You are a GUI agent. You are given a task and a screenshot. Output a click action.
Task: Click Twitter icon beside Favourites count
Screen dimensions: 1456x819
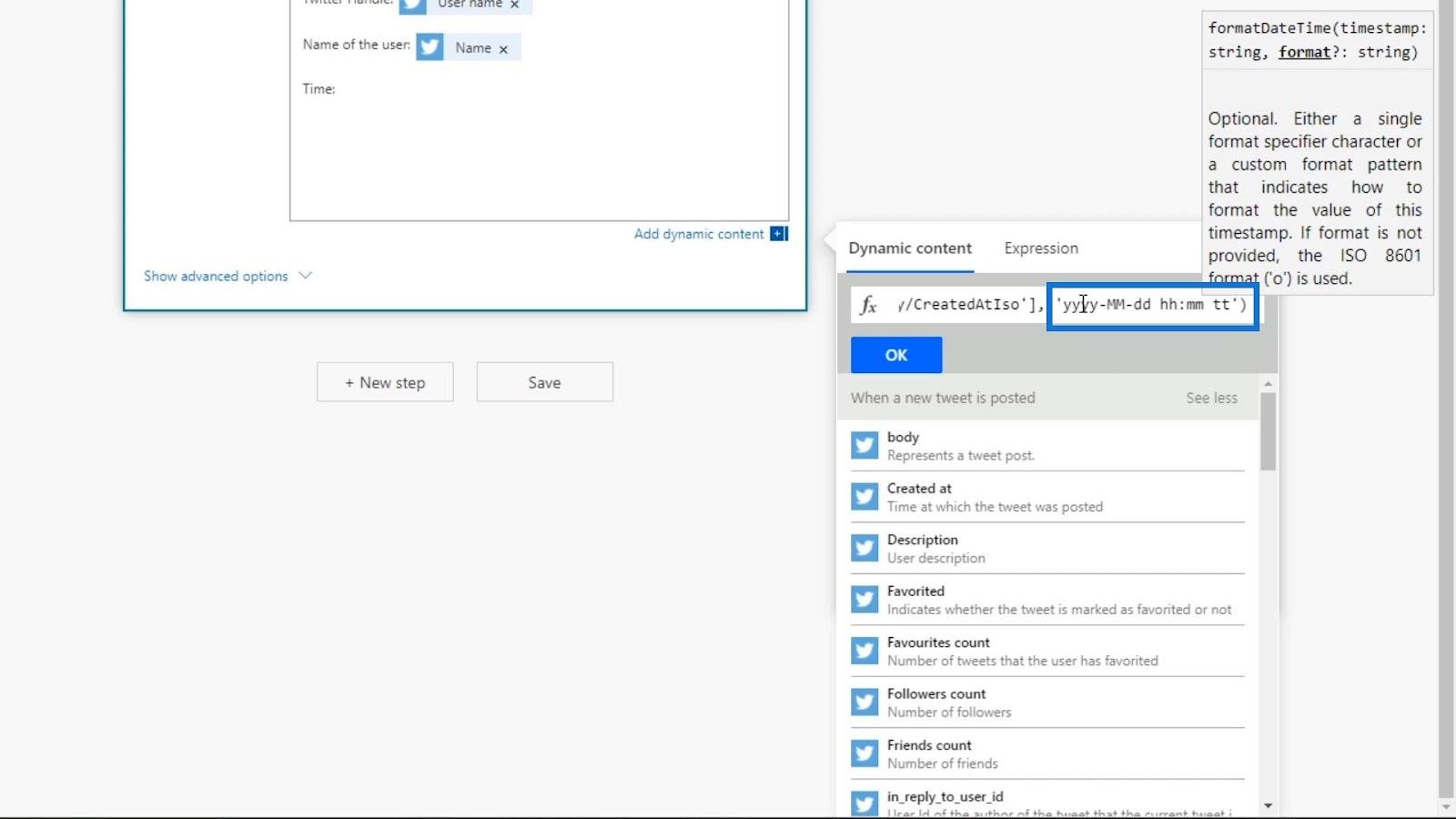click(x=864, y=651)
